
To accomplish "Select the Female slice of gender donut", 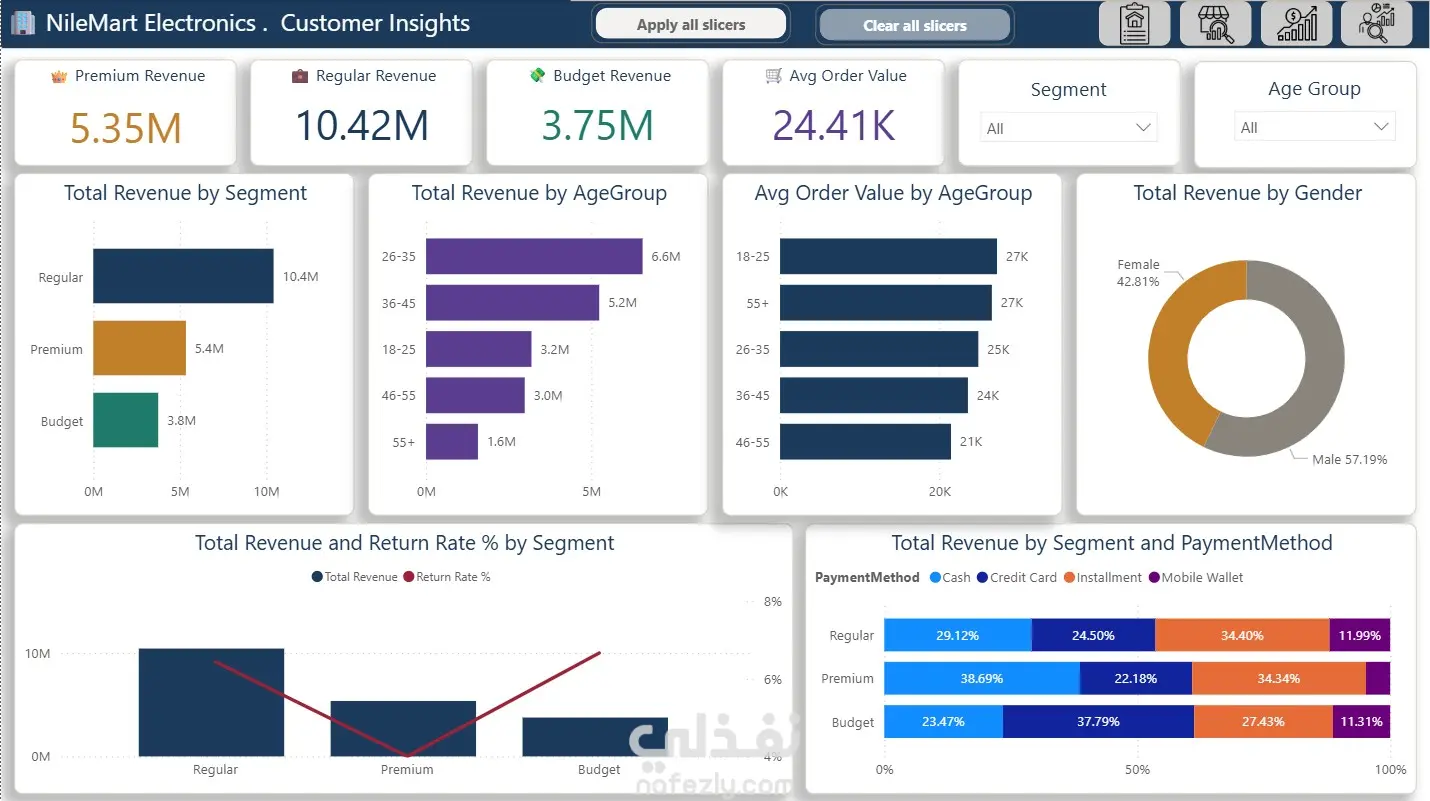I will (1172, 340).
